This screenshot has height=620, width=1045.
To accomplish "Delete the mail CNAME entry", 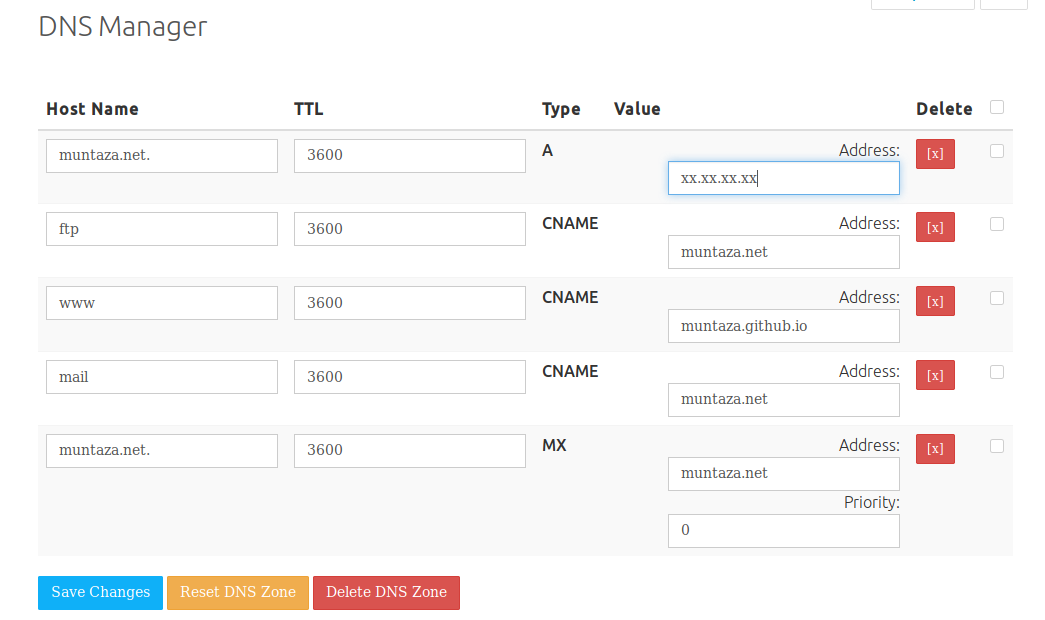I will tap(935, 375).
